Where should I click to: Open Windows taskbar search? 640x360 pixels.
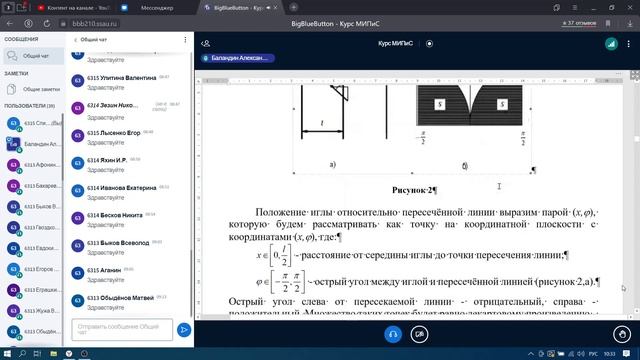click(x=22, y=353)
